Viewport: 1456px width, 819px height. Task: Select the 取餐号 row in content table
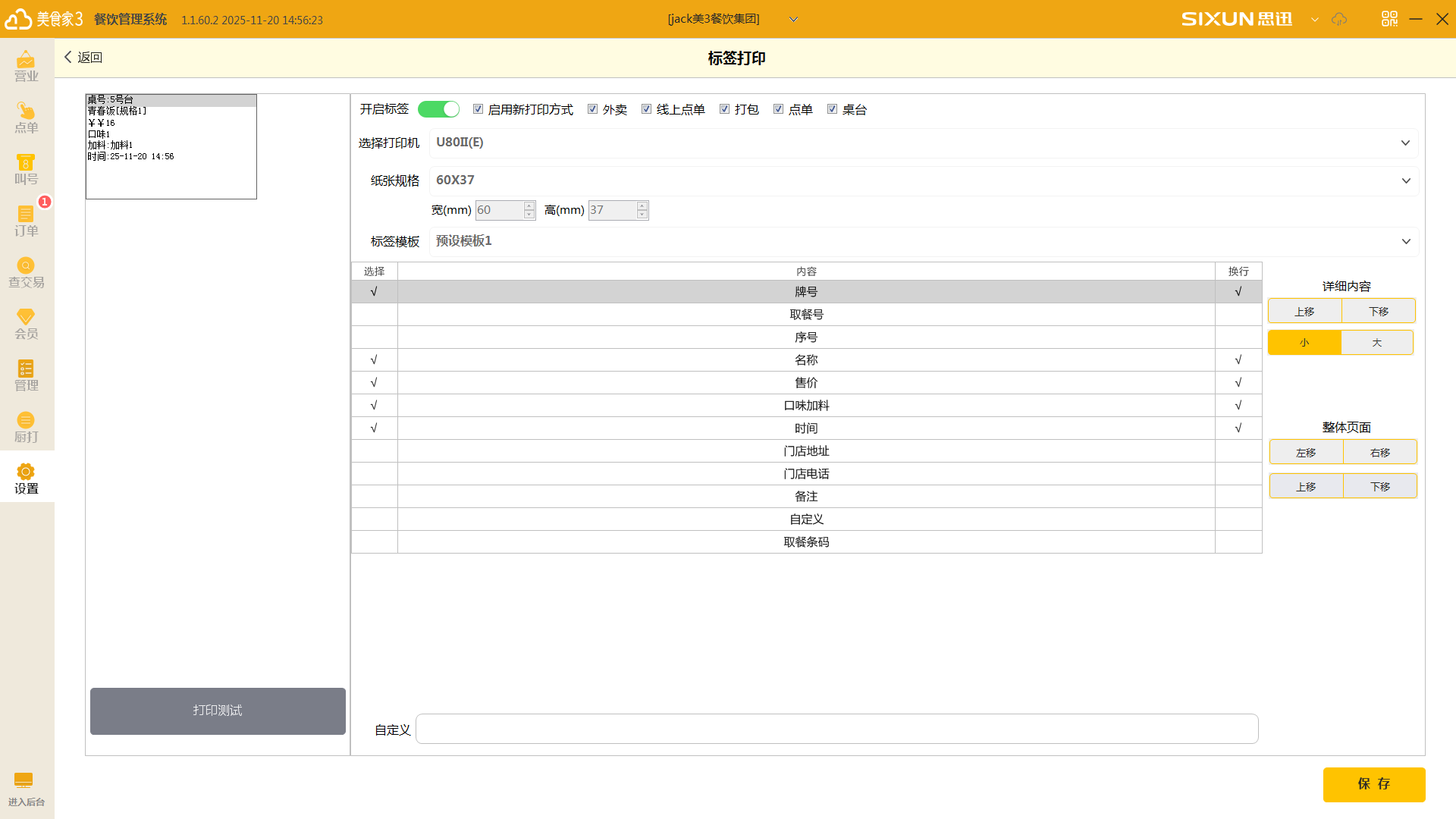coord(805,315)
